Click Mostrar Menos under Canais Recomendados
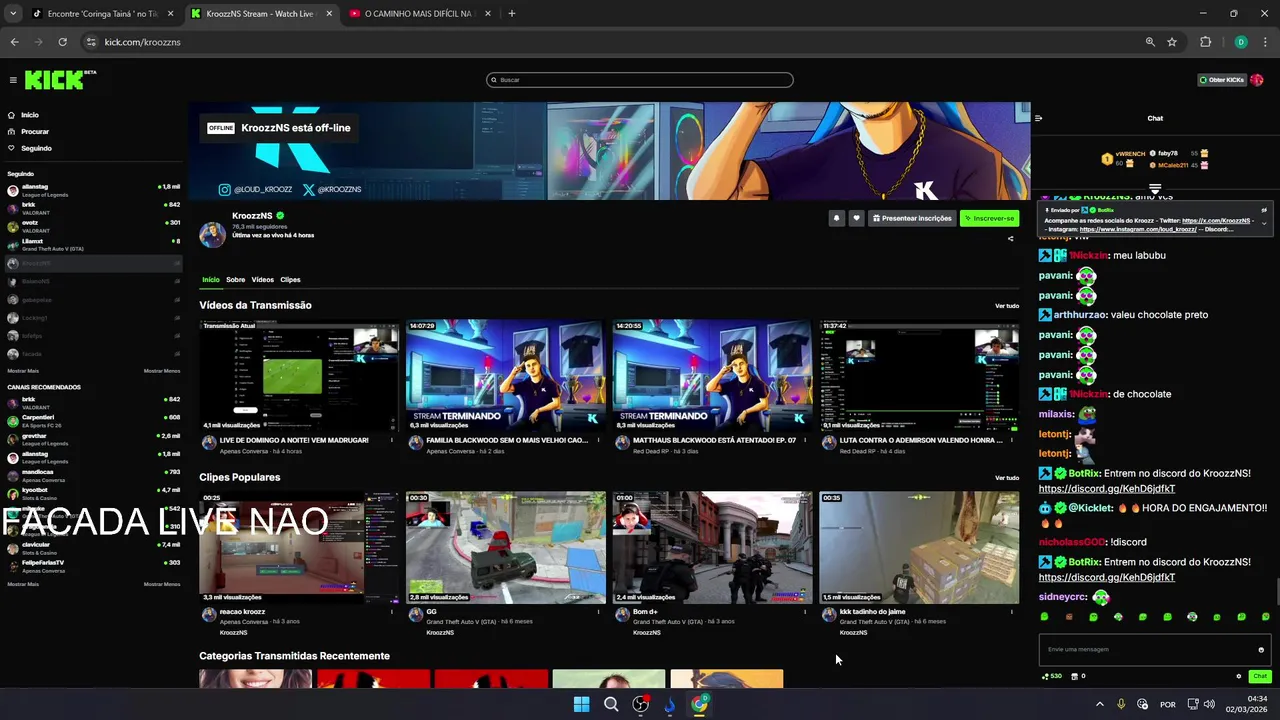 [162, 584]
